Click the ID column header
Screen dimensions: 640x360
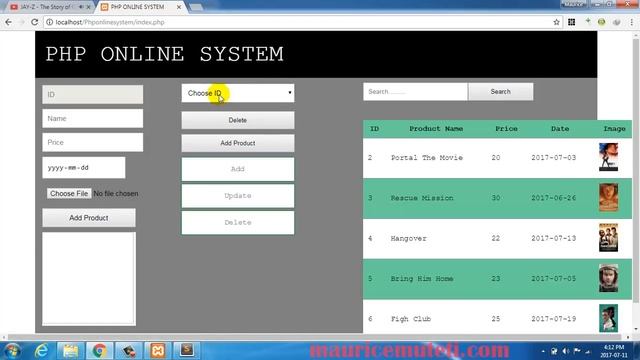point(374,129)
